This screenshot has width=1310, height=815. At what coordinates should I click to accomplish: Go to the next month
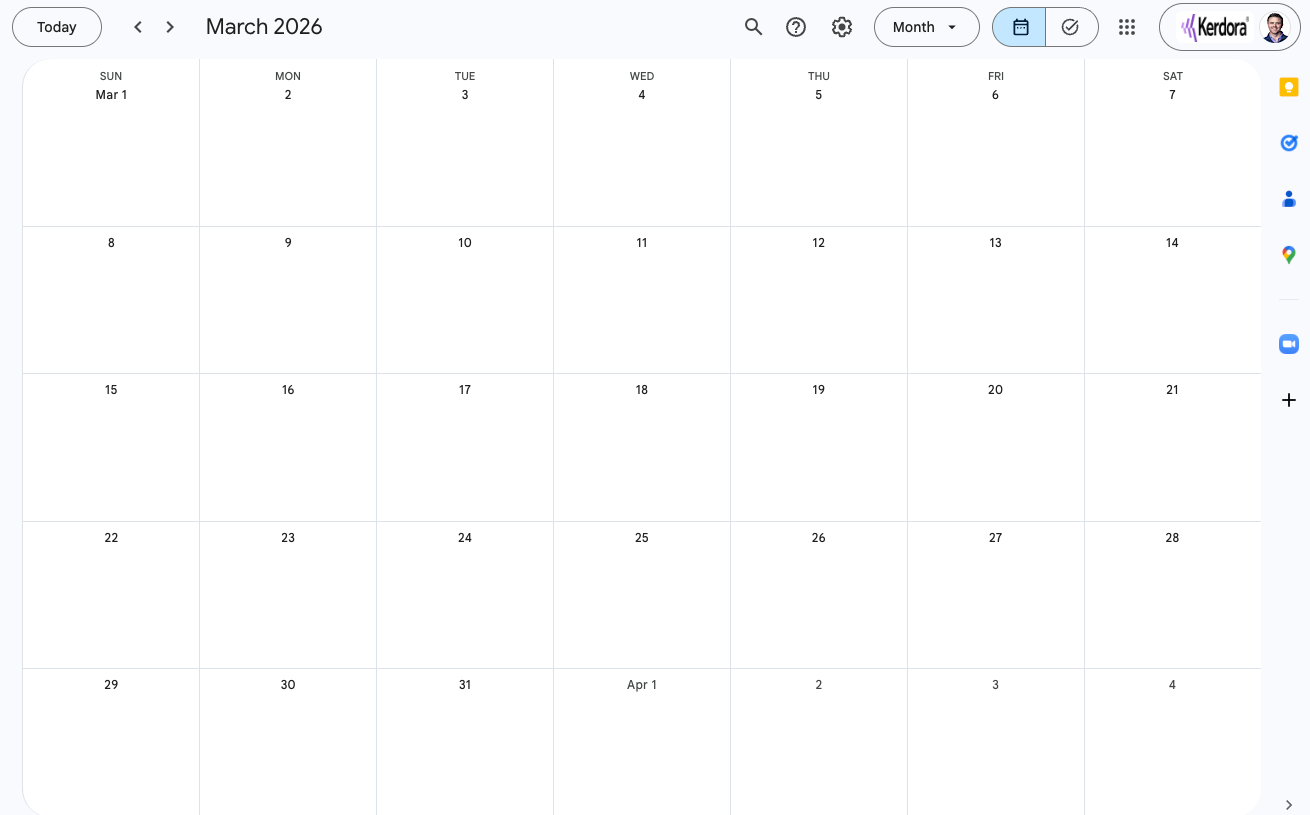click(x=170, y=27)
